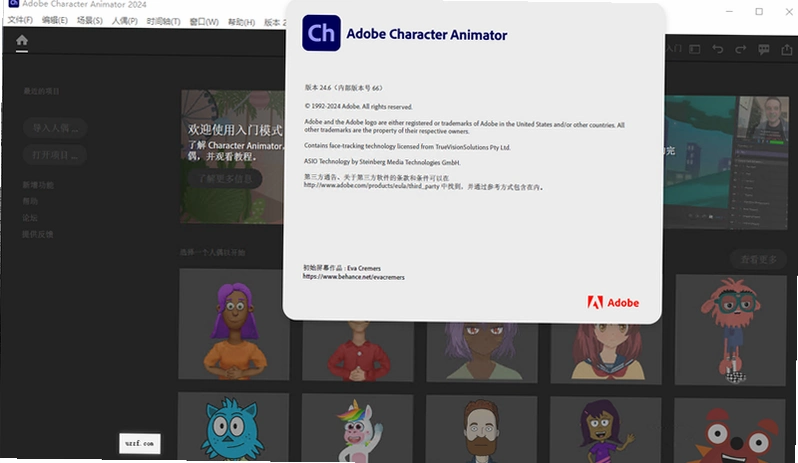
Task: Open the 帮助 link in left sidebar
Action: click(x=30, y=201)
